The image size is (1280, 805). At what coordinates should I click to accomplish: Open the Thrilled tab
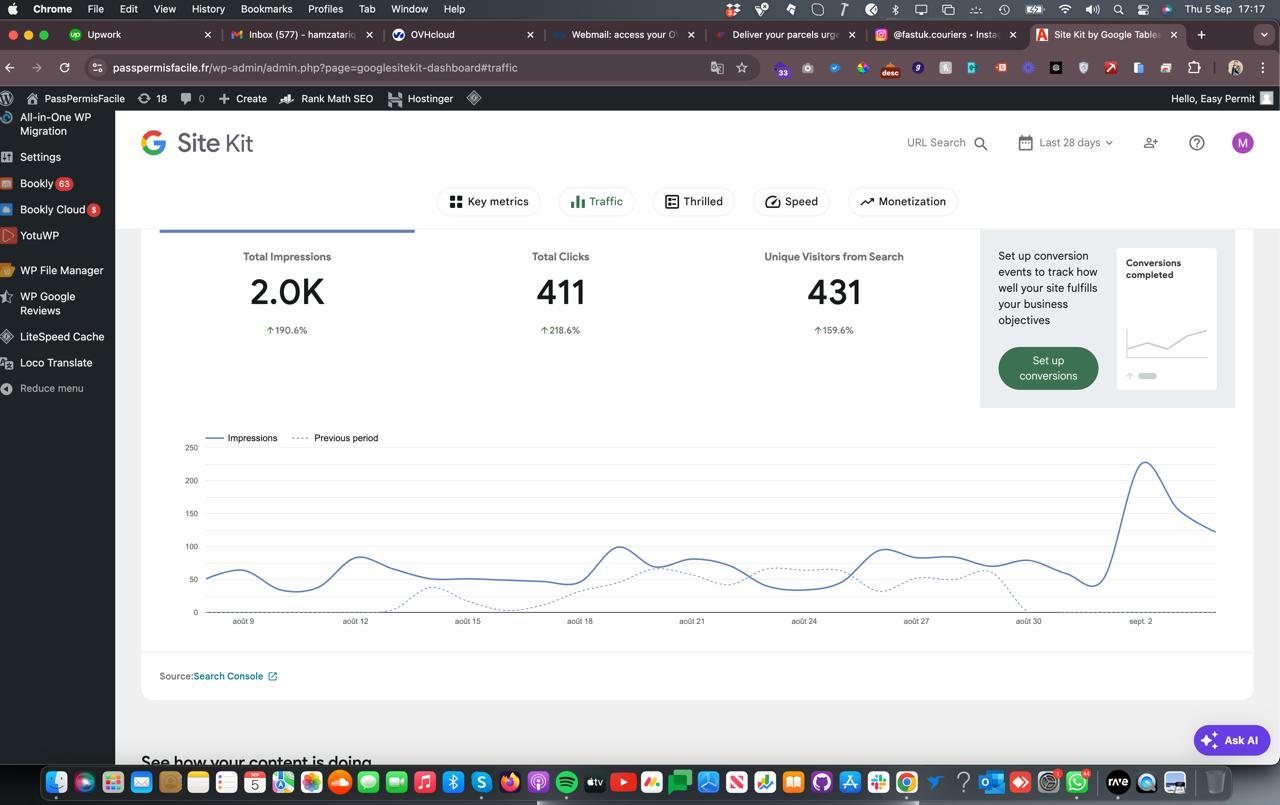694,202
